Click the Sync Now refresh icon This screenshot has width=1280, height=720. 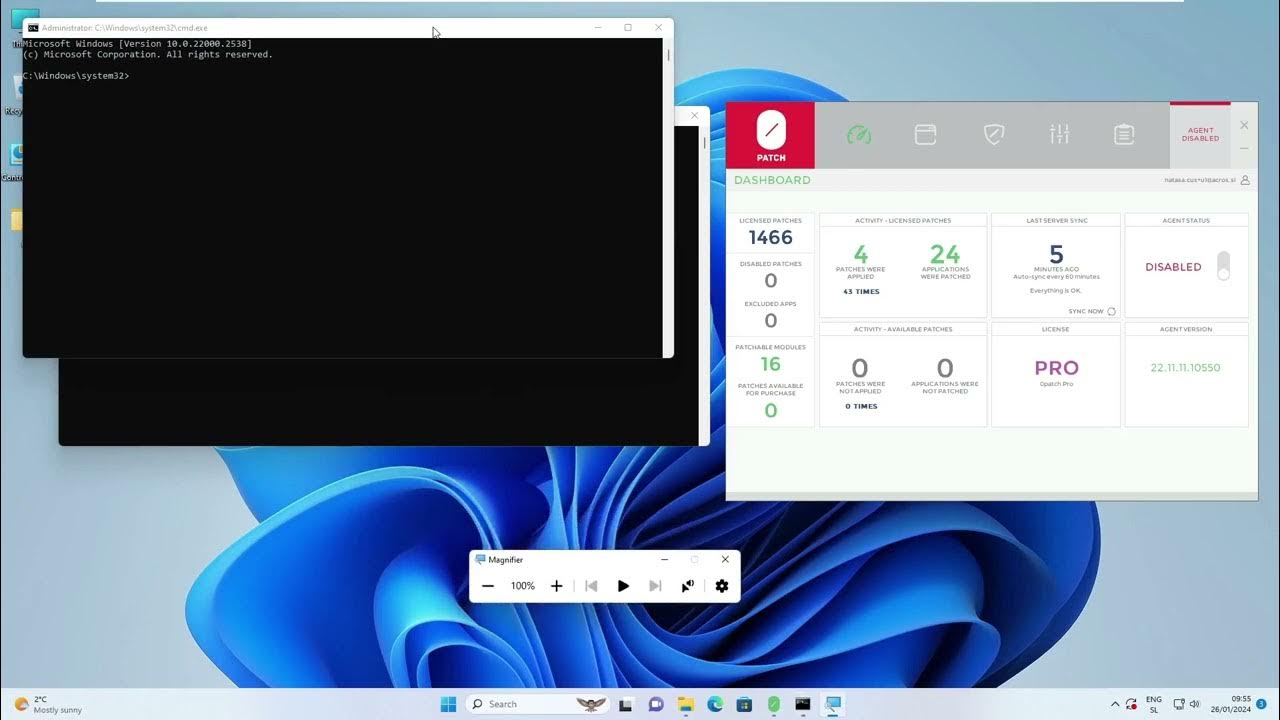click(x=1111, y=311)
